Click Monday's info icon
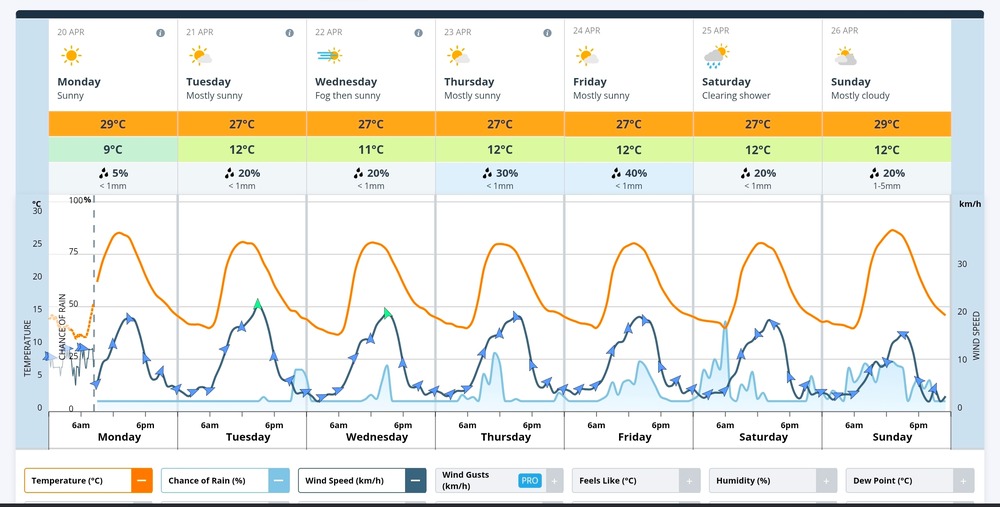 [x=160, y=33]
